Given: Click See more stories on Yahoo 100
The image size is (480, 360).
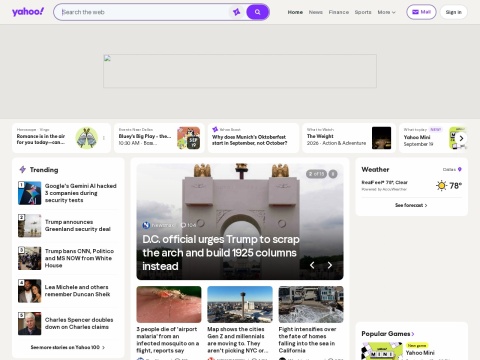Looking at the screenshot, I should pos(68,347).
